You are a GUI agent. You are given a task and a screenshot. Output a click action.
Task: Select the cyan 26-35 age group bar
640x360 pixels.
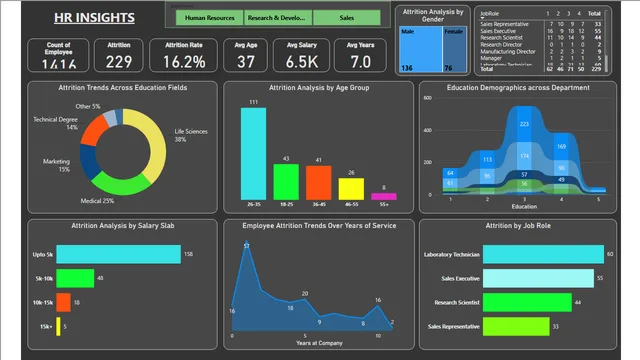[253, 153]
